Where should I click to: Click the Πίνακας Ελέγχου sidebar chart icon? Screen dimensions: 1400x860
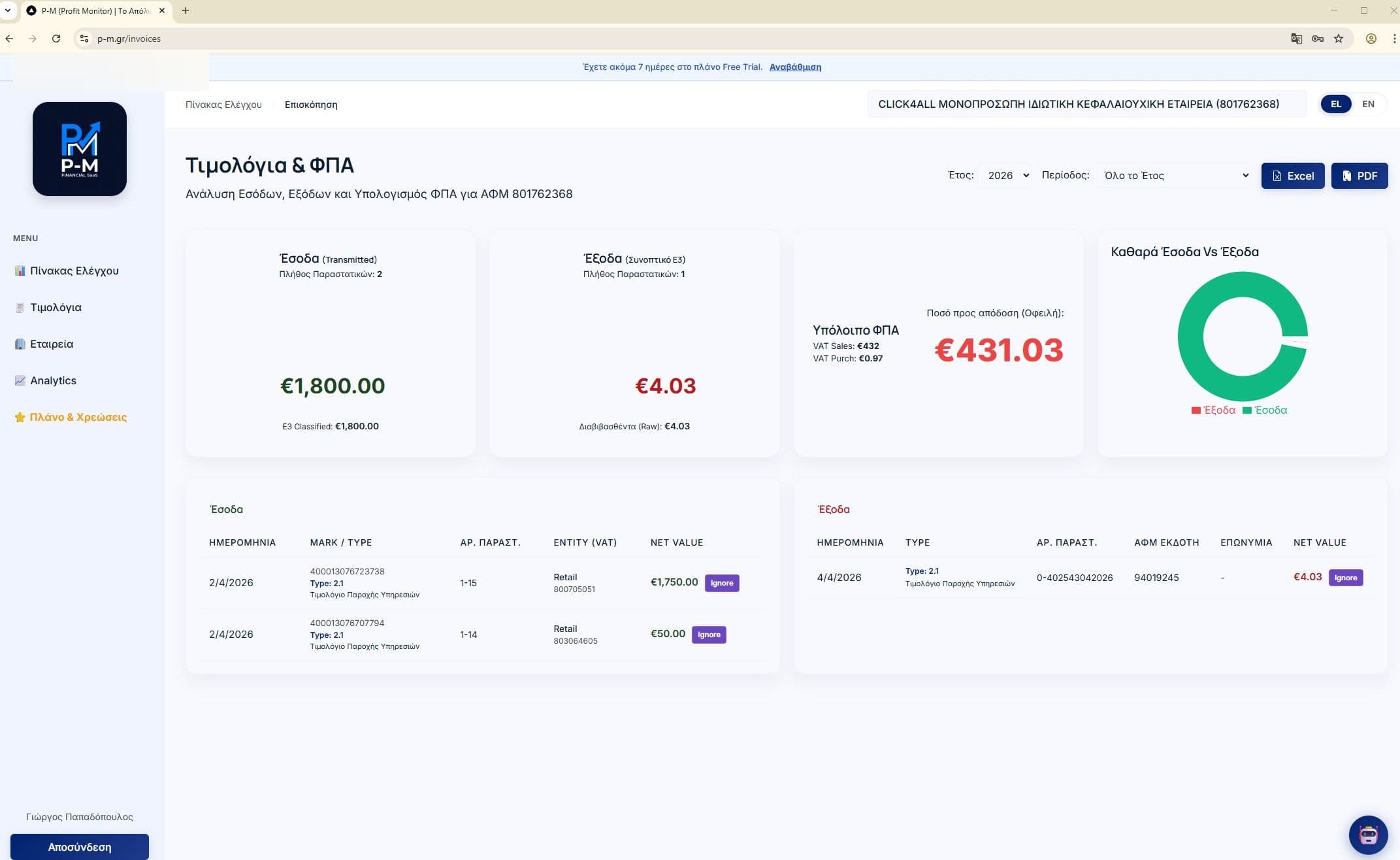tap(20, 271)
